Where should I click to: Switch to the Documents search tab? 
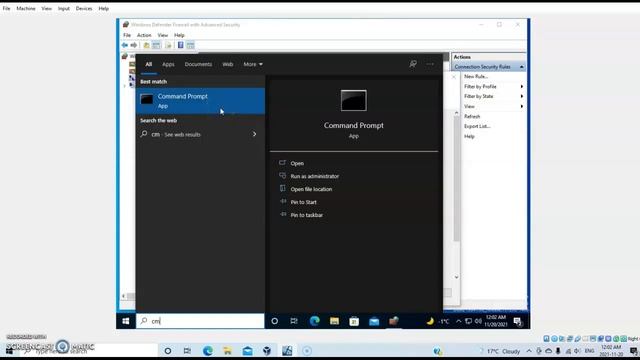click(x=198, y=64)
